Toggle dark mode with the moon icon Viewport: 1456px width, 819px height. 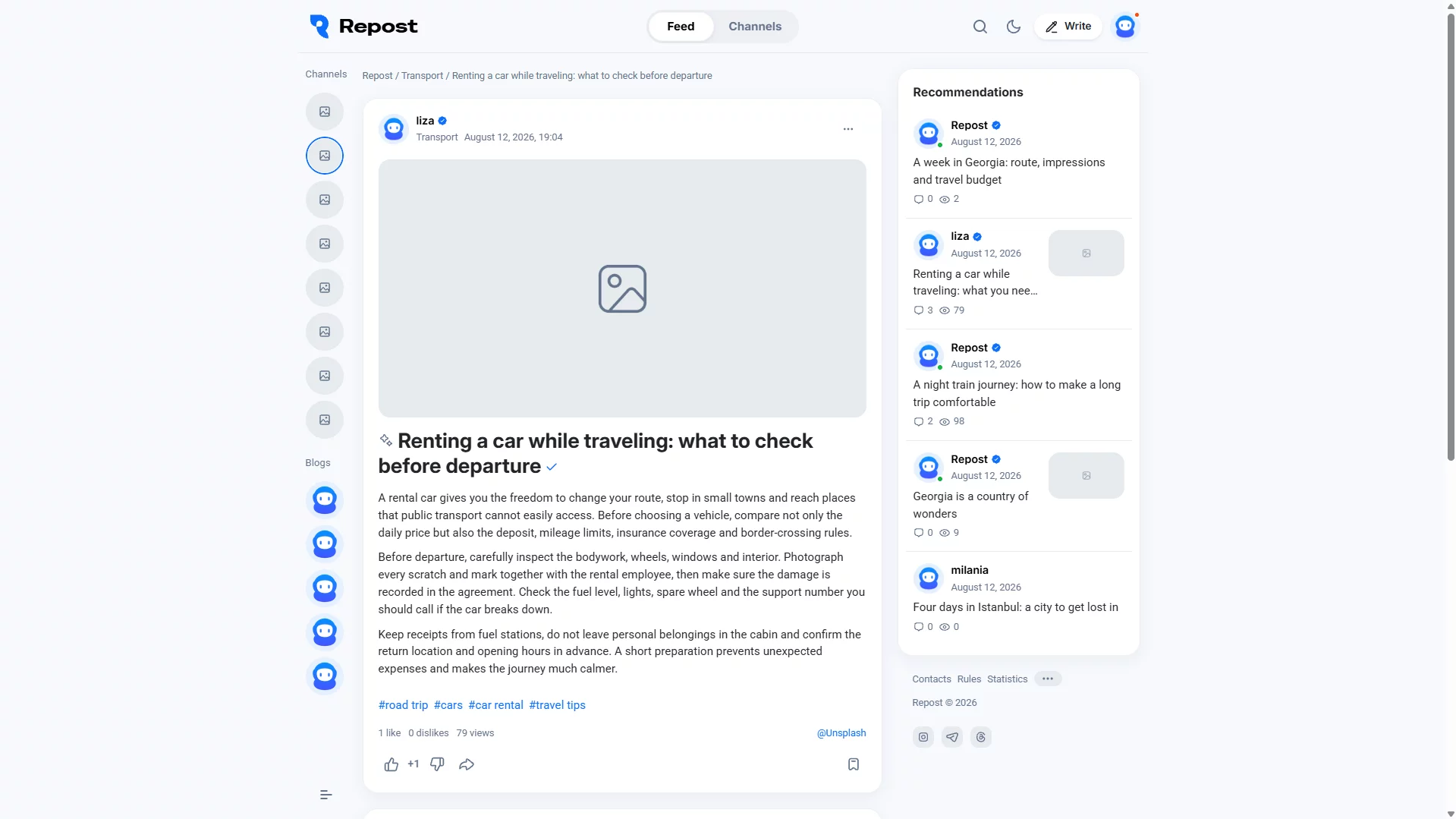(x=1013, y=27)
